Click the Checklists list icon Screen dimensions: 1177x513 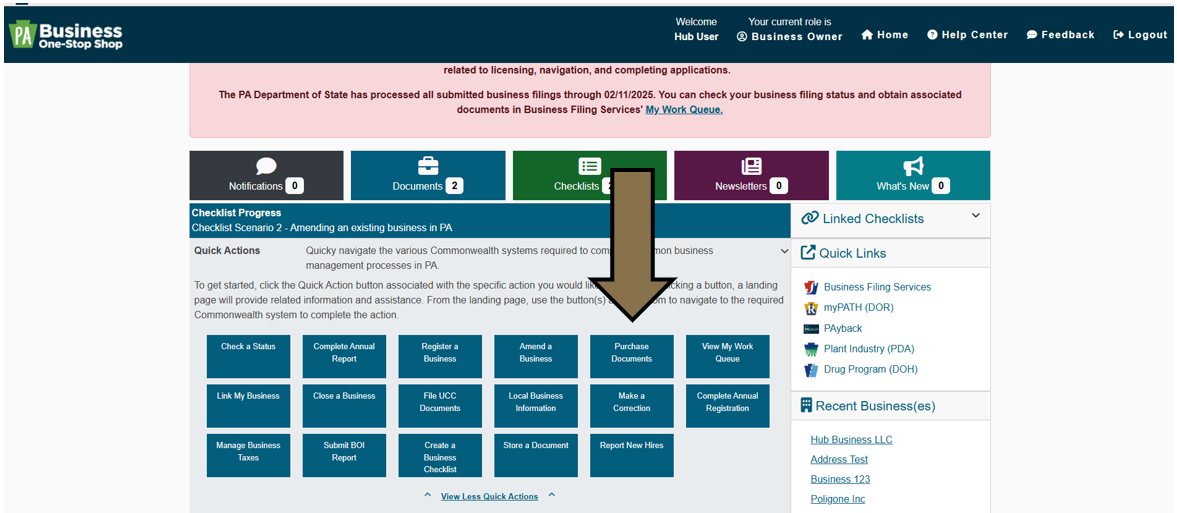coord(590,166)
